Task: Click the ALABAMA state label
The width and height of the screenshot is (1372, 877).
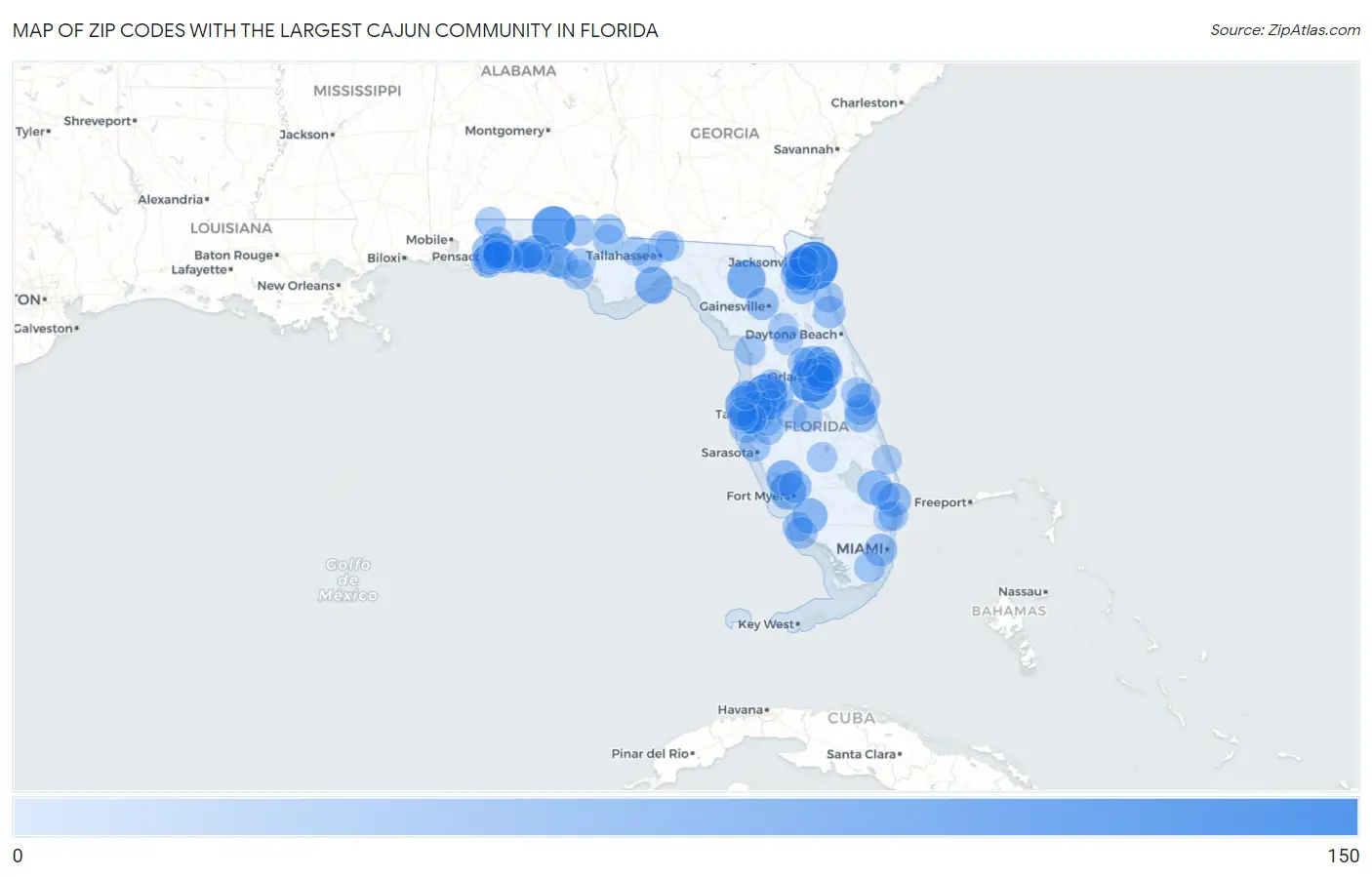Action: [518, 71]
